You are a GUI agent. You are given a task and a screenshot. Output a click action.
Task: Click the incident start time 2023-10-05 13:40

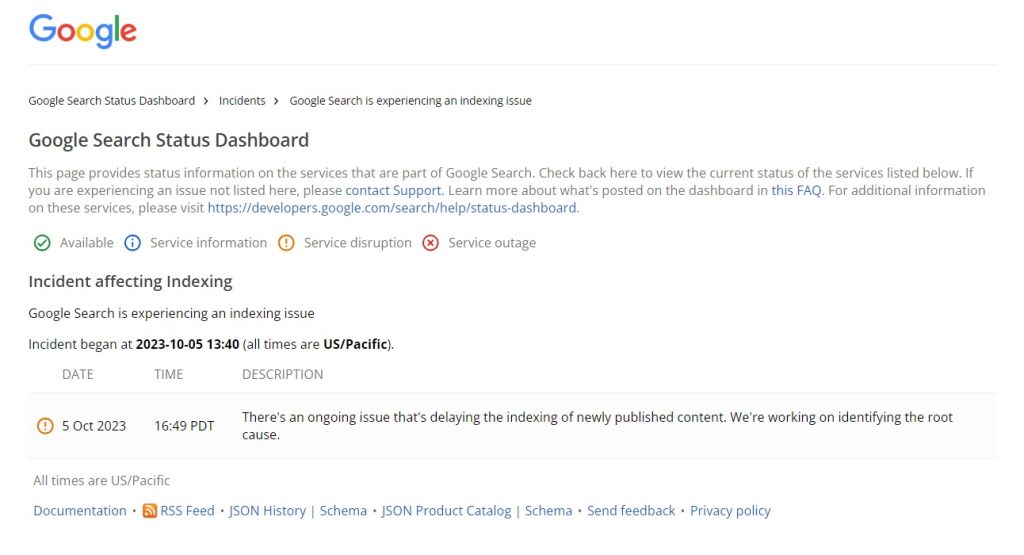(x=187, y=344)
